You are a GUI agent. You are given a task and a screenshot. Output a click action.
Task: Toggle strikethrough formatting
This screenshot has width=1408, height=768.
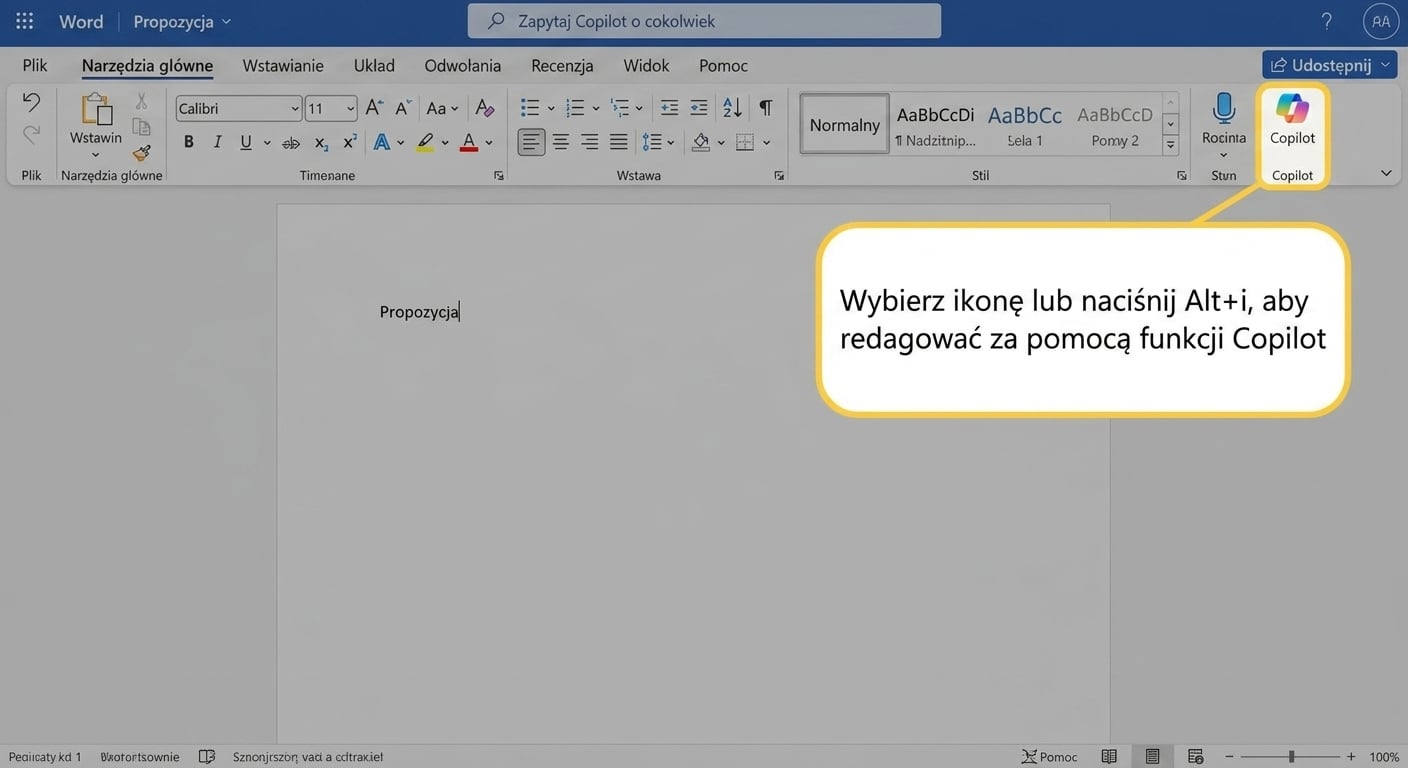pyautogui.click(x=291, y=143)
